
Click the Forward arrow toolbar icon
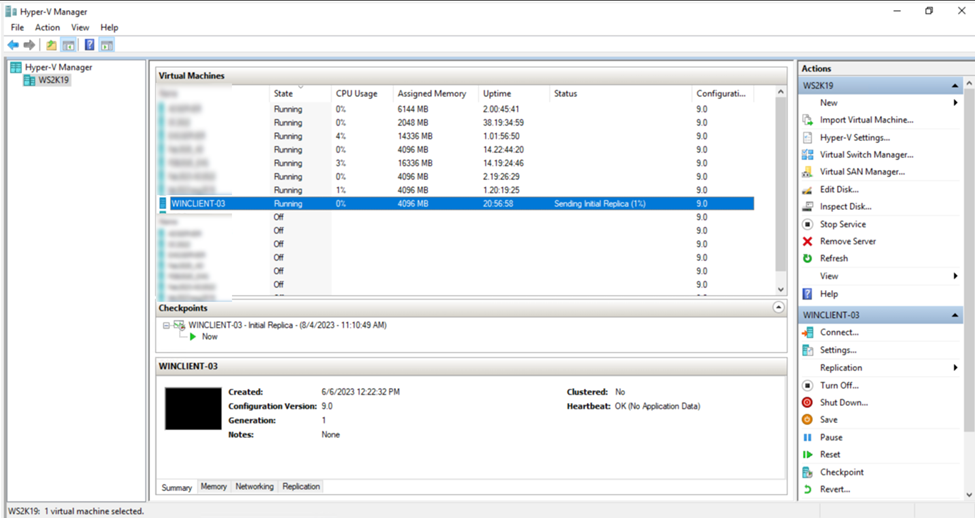(29, 45)
